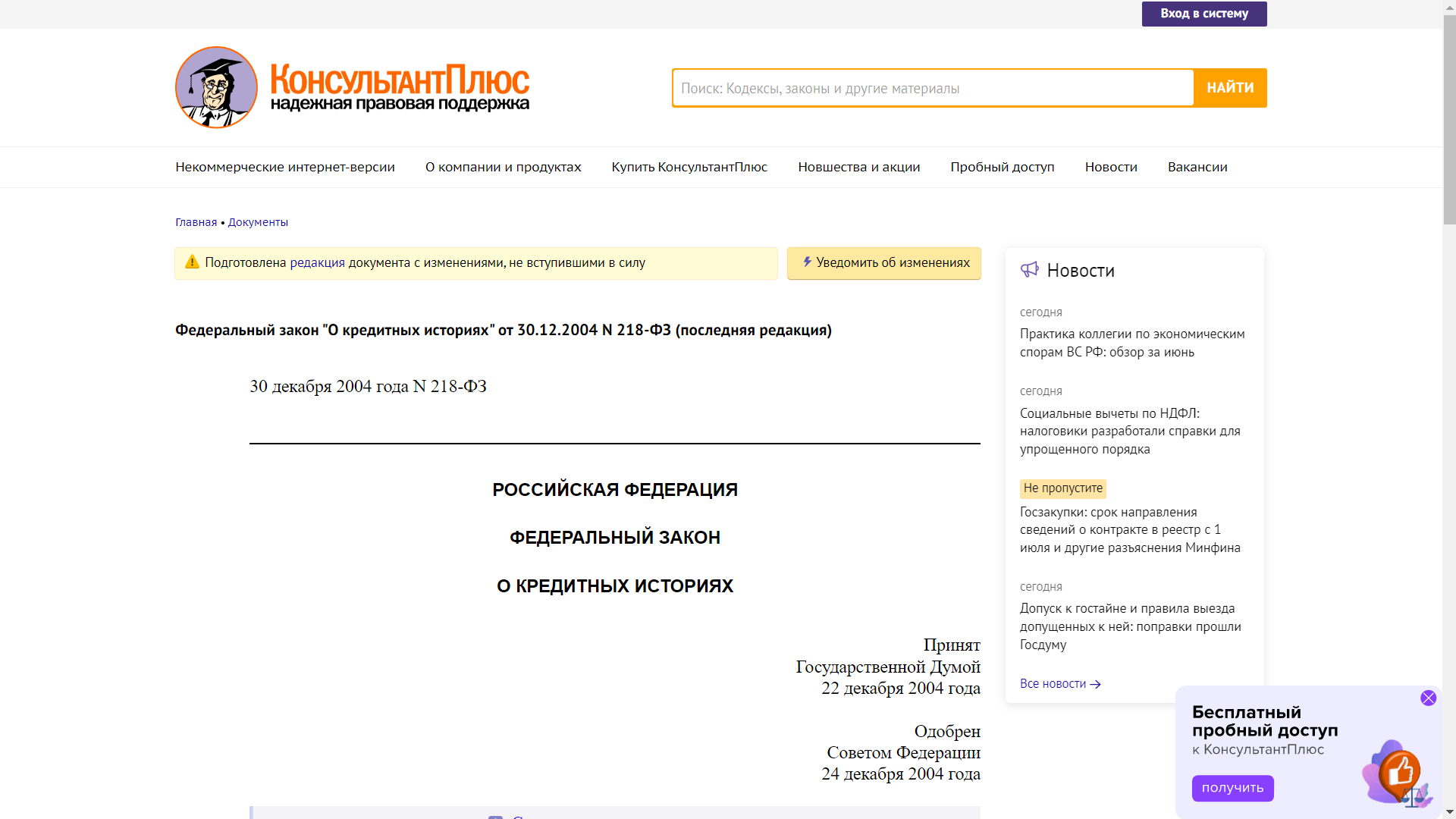The image size is (1456, 819).
Task: Click the НАЙТИ search button
Action: point(1229,87)
